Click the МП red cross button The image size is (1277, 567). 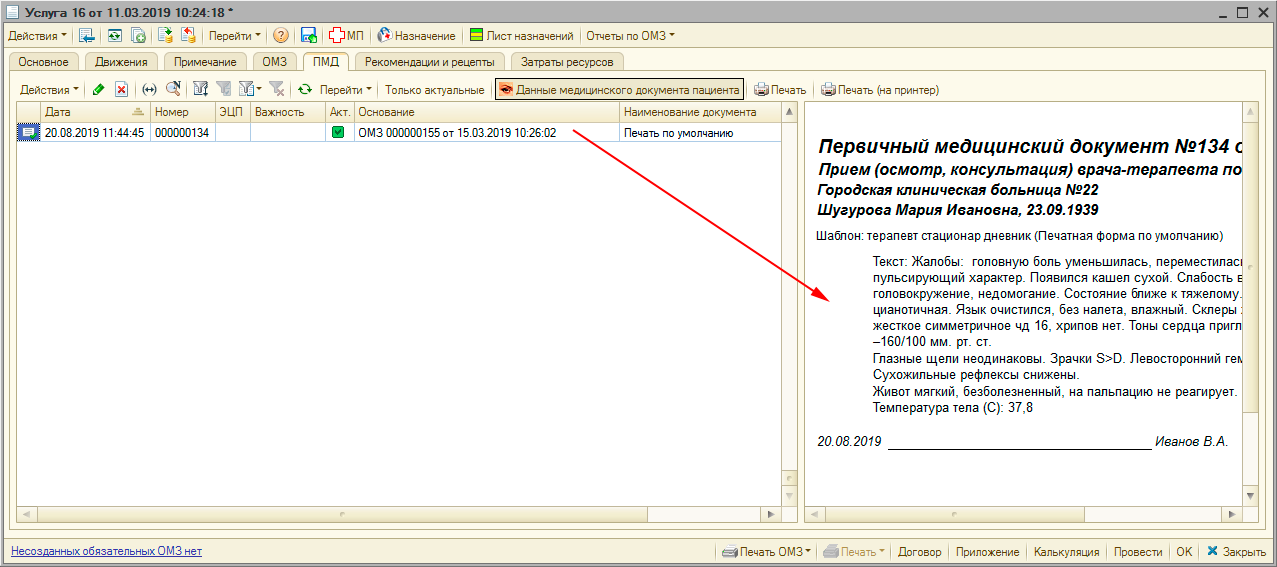pyautogui.click(x=346, y=36)
